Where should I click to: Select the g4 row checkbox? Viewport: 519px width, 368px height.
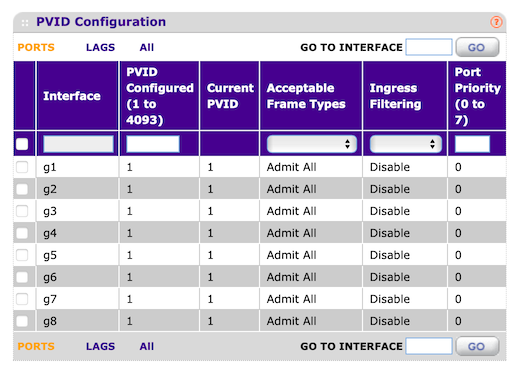point(22,233)
